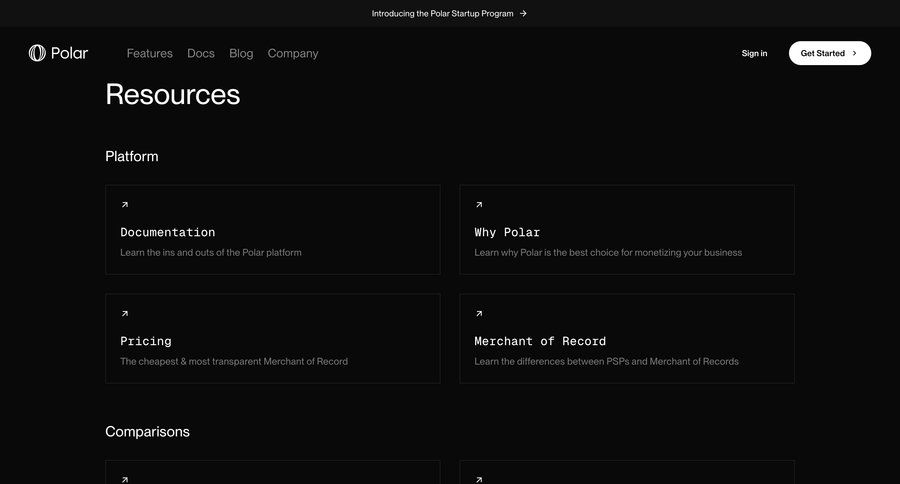900x484 pixels.
Task: Click the arrow next to Startup Program announcement
Action: pyautogui.click(x=523, y=13)
